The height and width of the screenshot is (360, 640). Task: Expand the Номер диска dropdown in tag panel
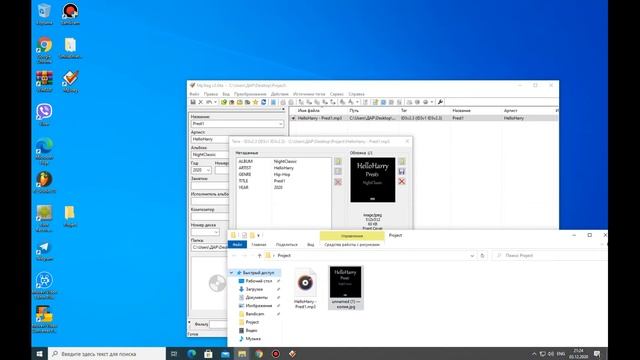pyautogui.click(x=216, y=232)
